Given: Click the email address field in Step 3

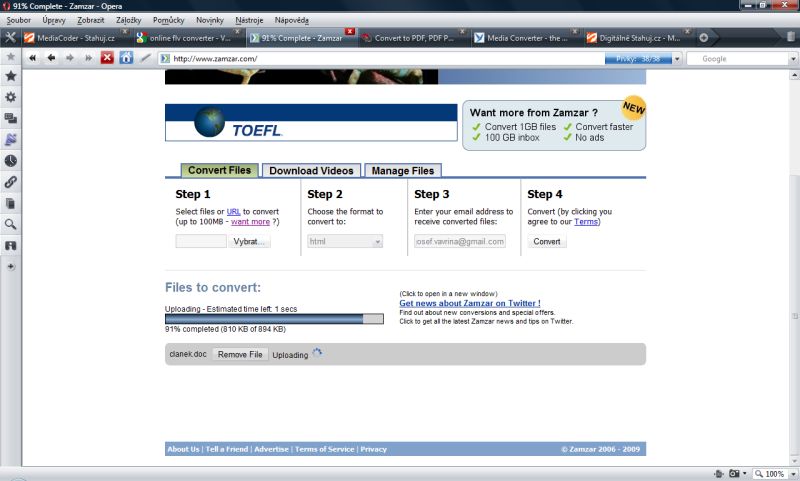Looking at the screenshot, I should click(x=460, y=241).
